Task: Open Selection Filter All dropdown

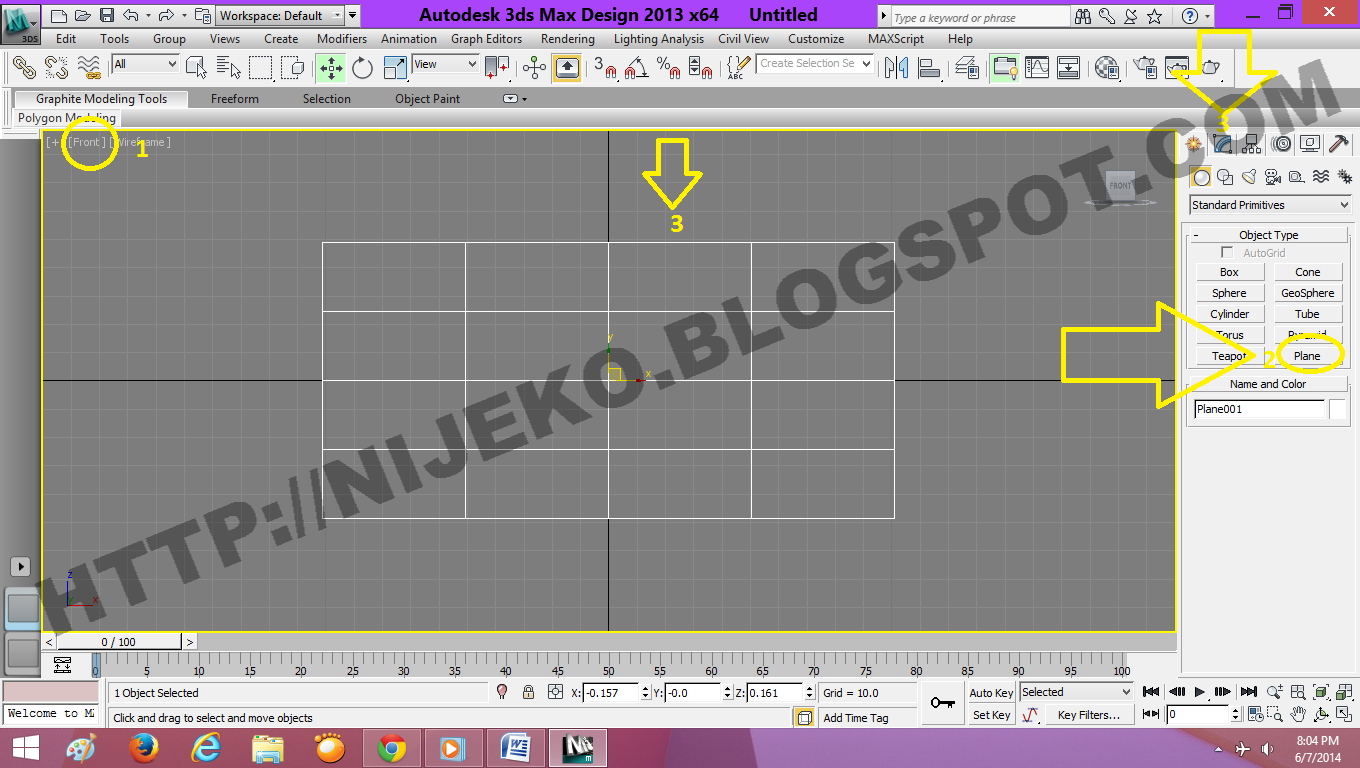Action: coord(145,64)
